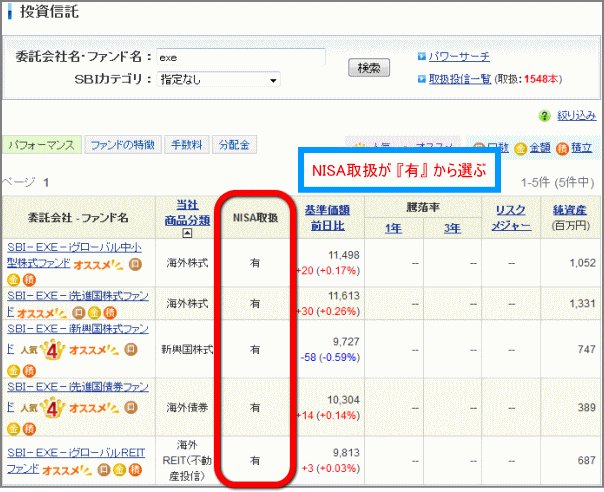Click 積 icon in グローバルREITファンド row

point(135,470)
